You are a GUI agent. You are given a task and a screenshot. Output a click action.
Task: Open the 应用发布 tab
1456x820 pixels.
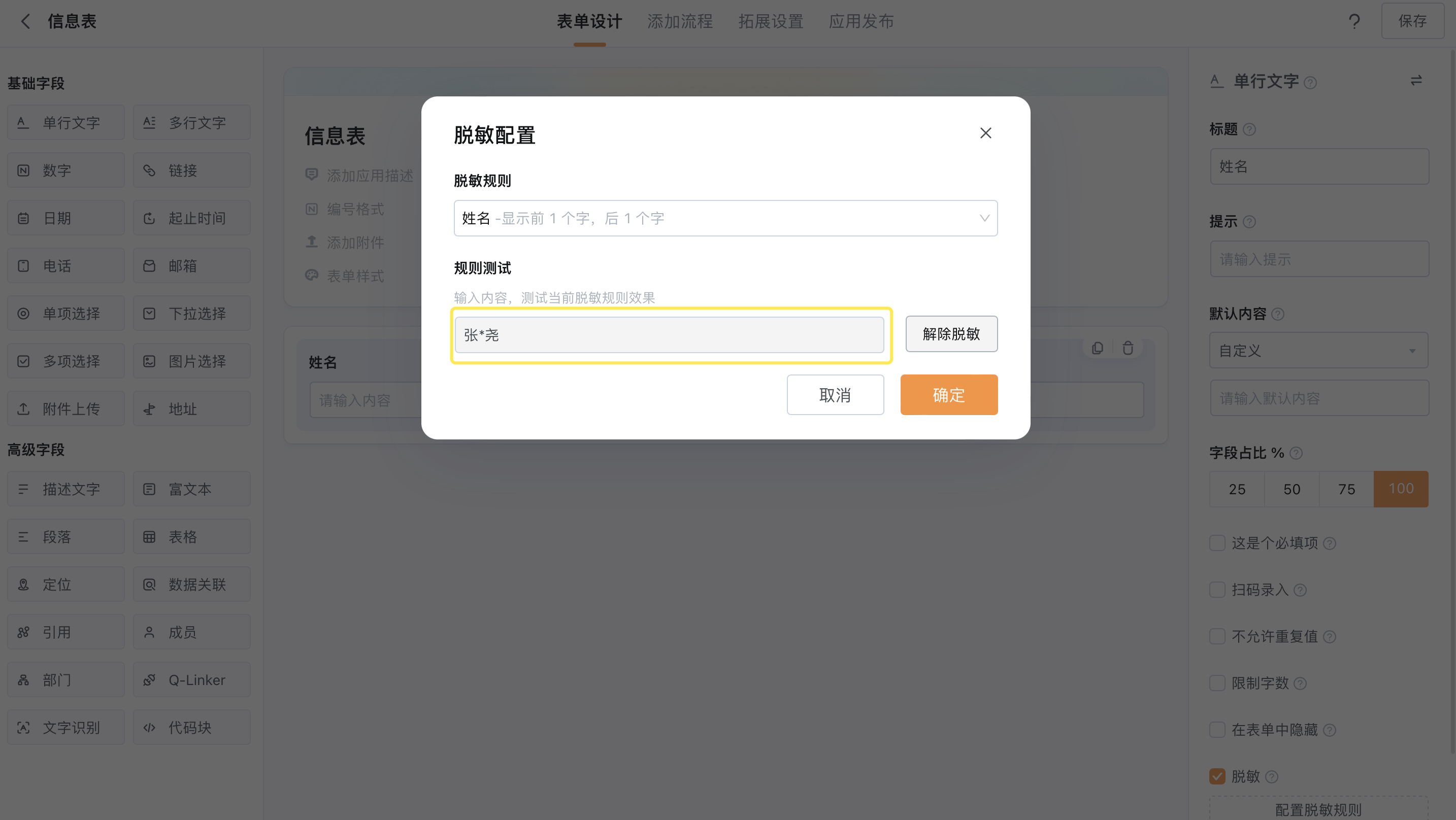(x=862, y=21)
